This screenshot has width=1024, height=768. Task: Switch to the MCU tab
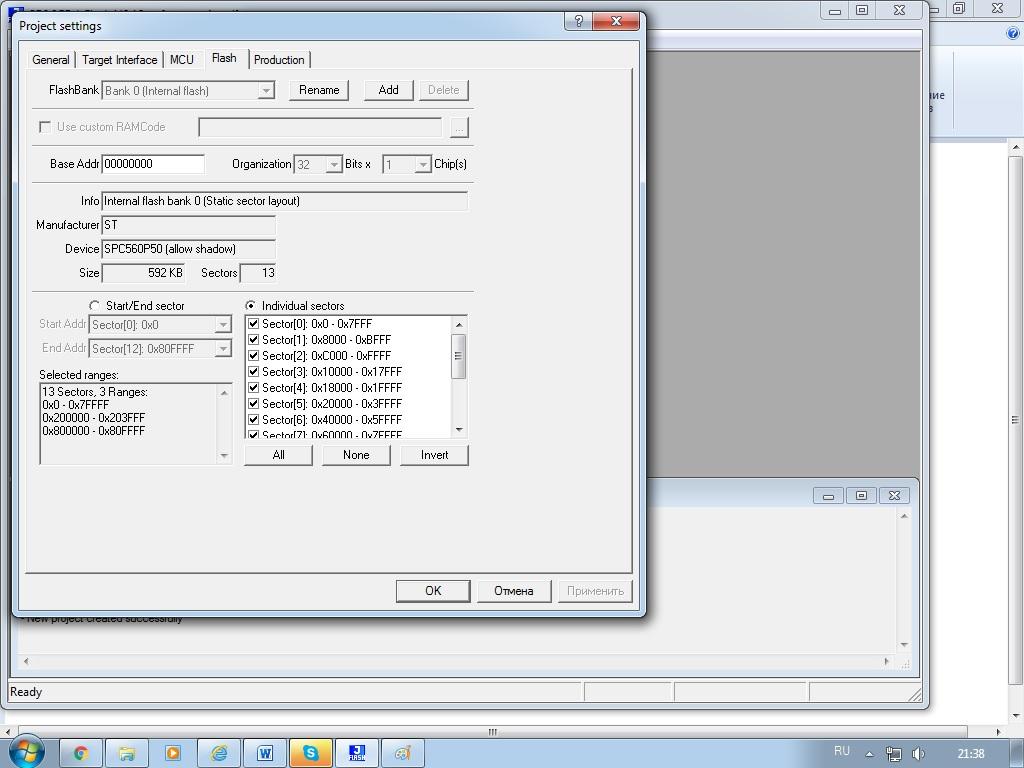[181, 60]
